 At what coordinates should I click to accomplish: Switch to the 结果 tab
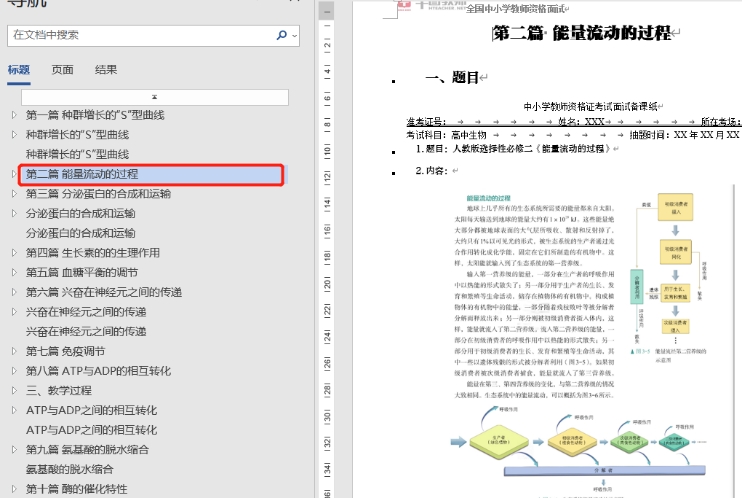coord(105,70)
